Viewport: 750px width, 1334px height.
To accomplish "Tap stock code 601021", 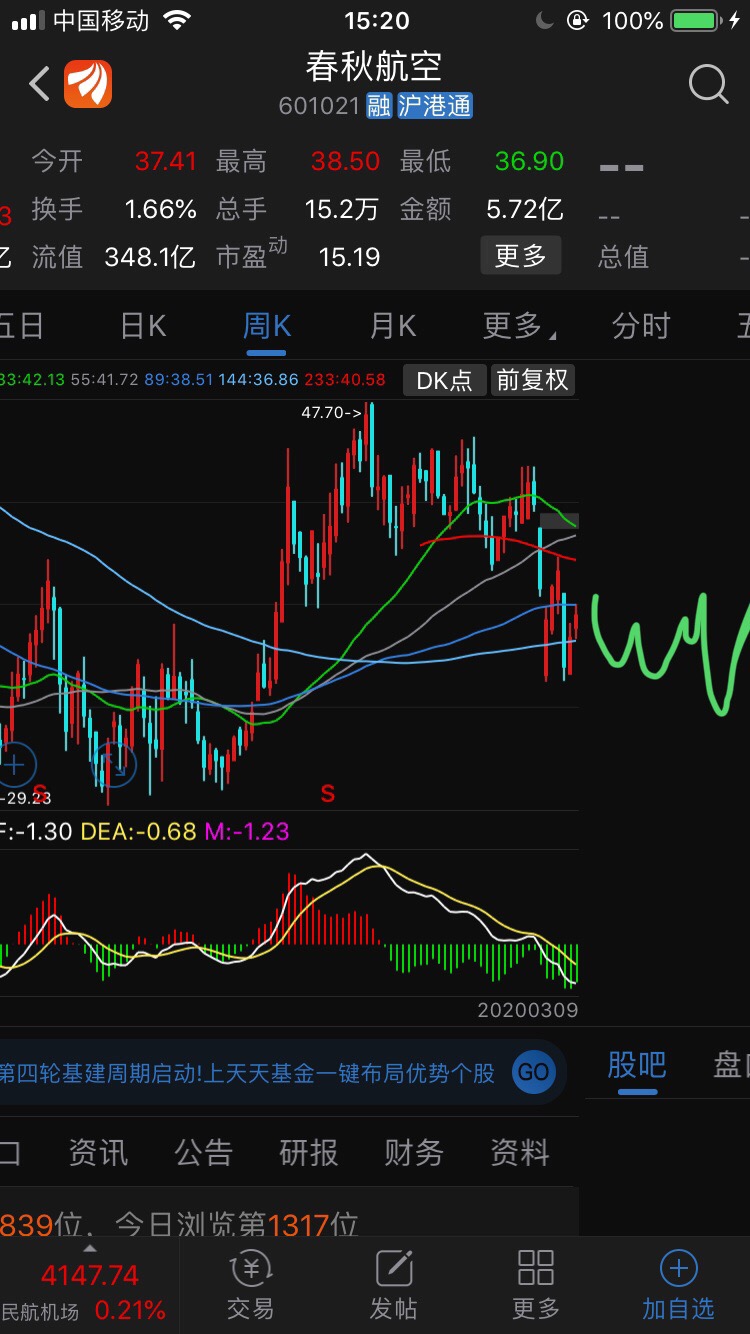I will point(319,106).
